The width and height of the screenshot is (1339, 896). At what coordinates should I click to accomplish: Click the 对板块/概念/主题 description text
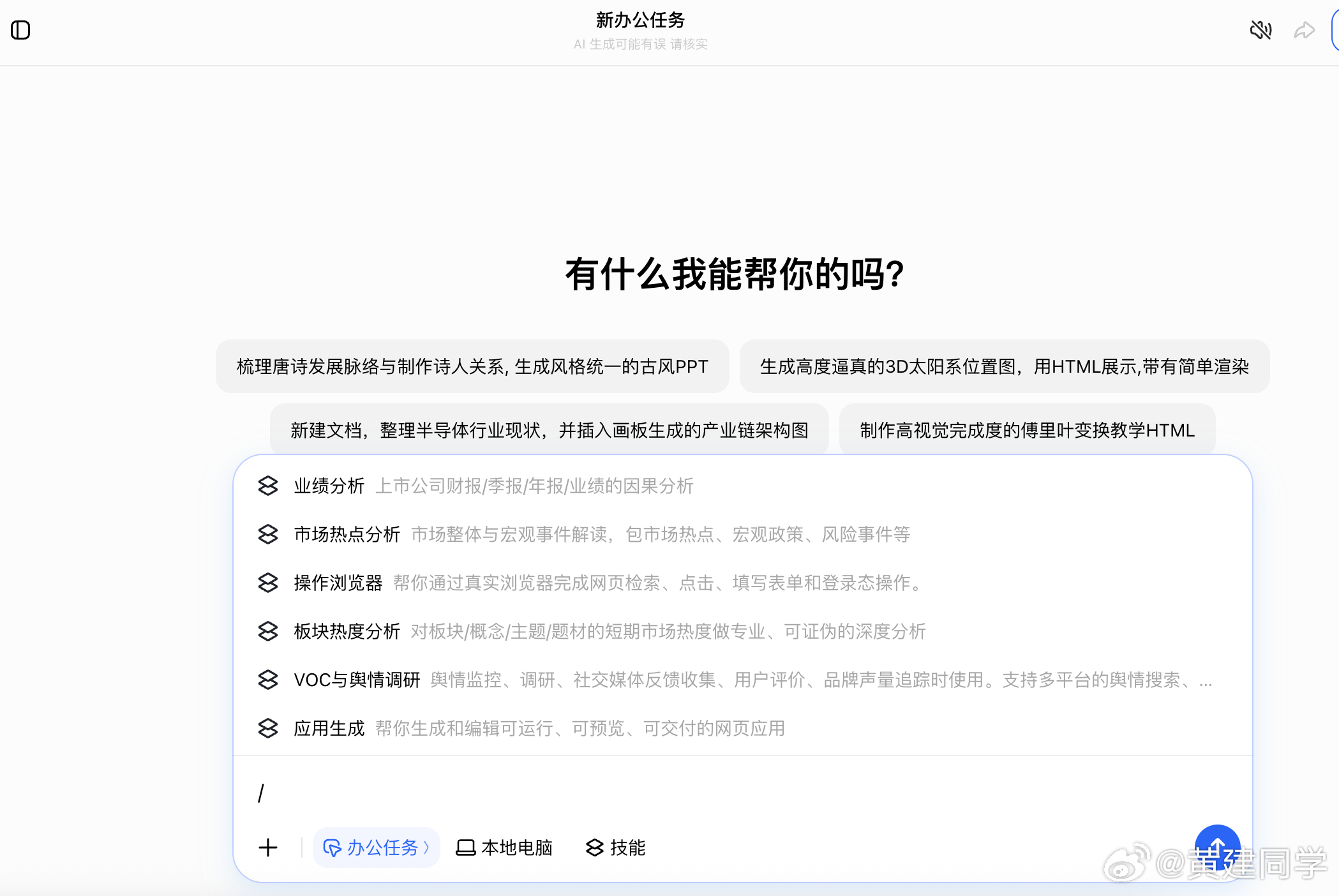(x=668, y=631)
